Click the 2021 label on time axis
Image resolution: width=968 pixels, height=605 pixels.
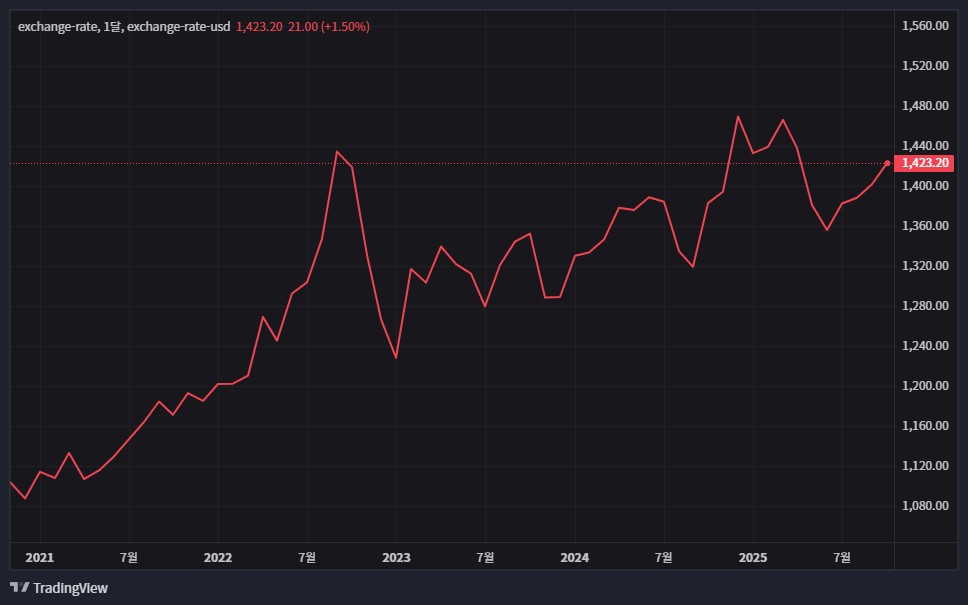pos(39,557)
